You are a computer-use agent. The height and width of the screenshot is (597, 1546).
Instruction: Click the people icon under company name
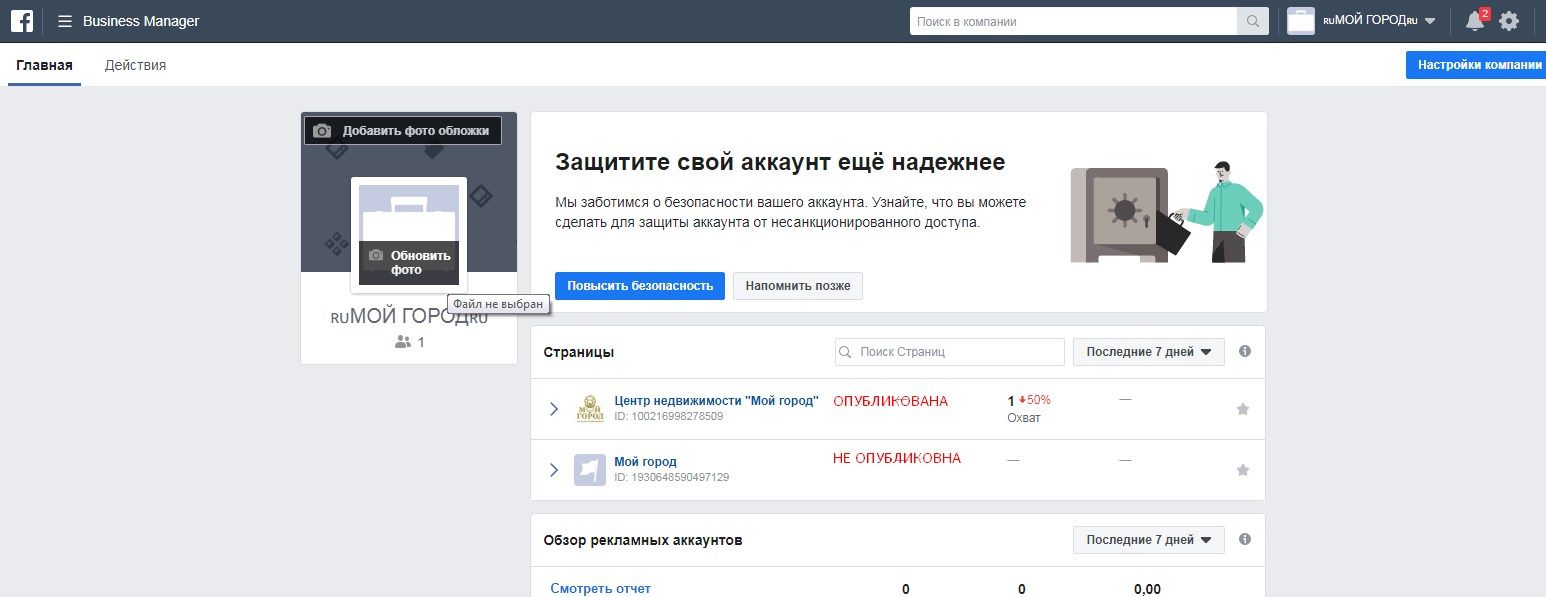click(x=403, y=342)
